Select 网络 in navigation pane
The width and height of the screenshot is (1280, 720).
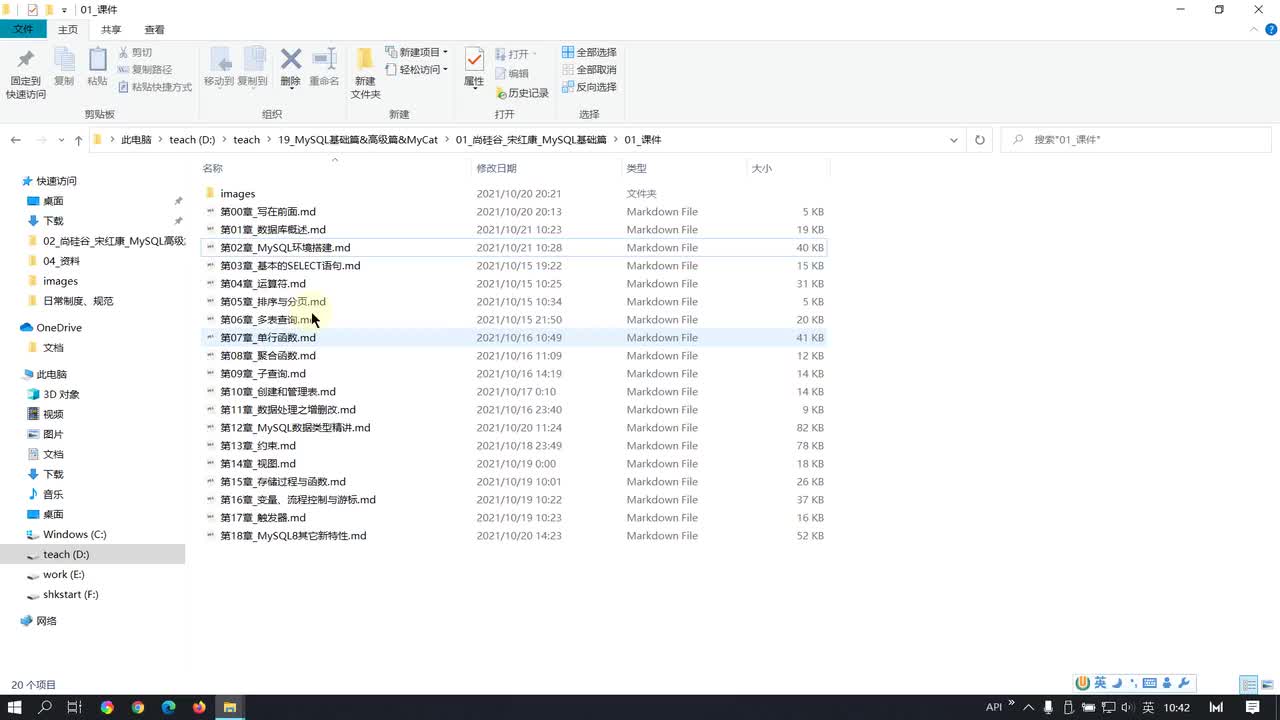click(x=46, y=621)
